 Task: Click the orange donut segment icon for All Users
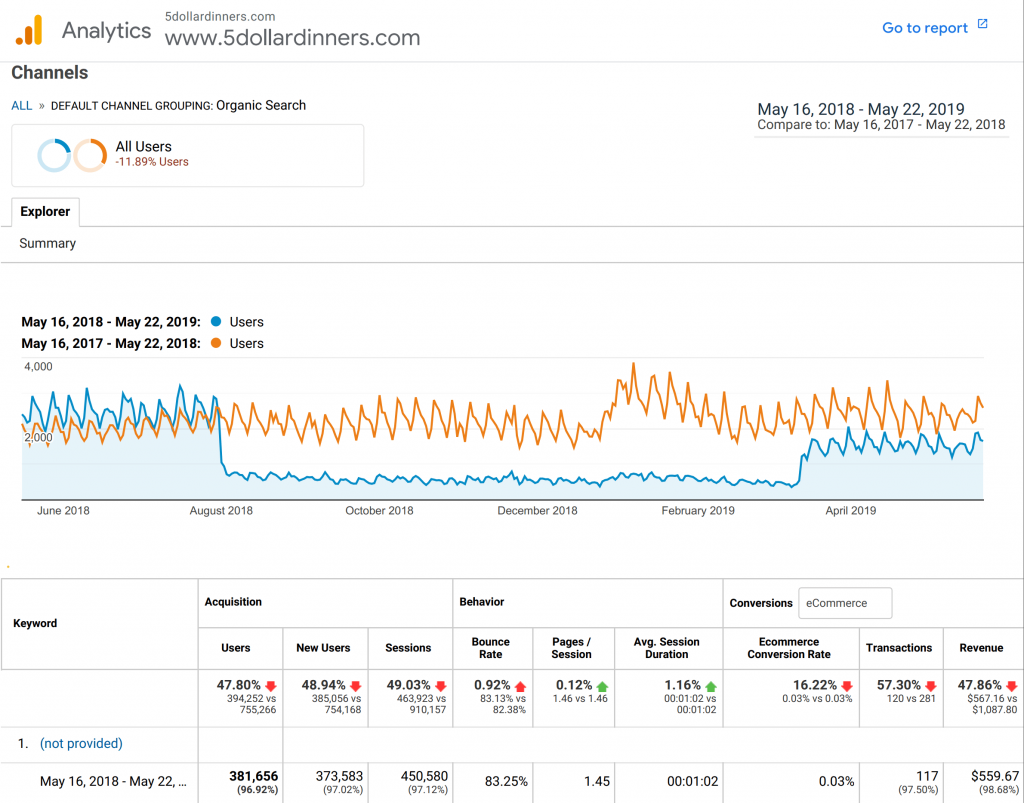pos(90,155)
